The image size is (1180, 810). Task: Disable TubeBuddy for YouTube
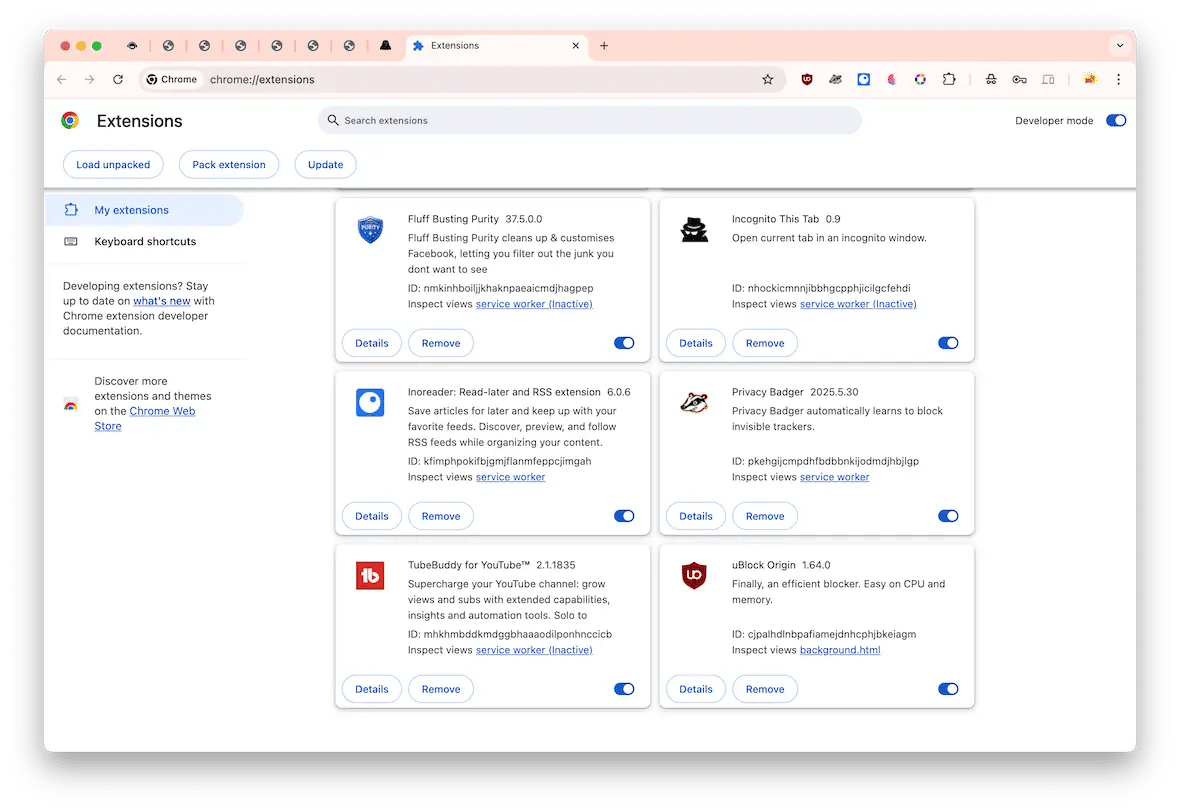[624, 690]
